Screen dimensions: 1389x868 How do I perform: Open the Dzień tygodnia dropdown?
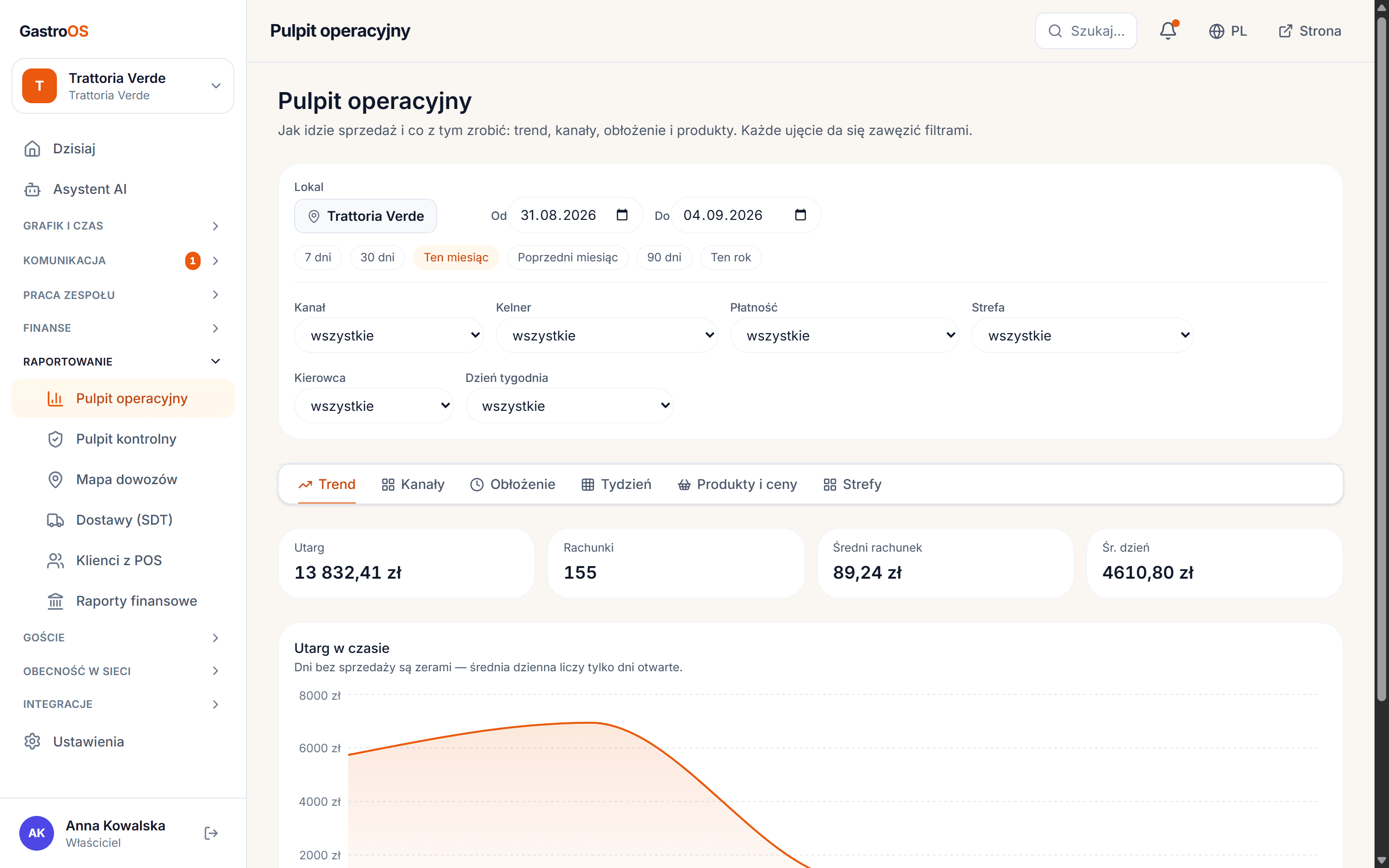pos(570,406)
